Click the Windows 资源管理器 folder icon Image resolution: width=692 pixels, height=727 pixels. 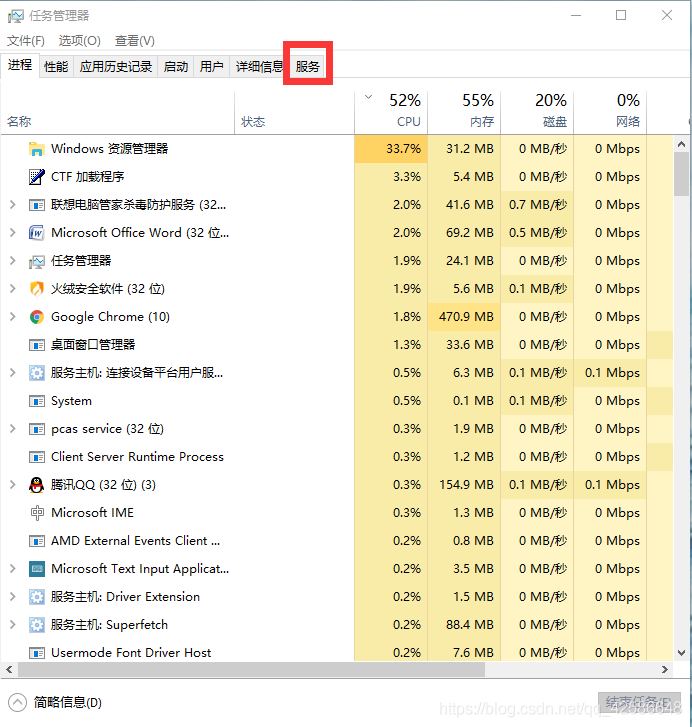37,149
